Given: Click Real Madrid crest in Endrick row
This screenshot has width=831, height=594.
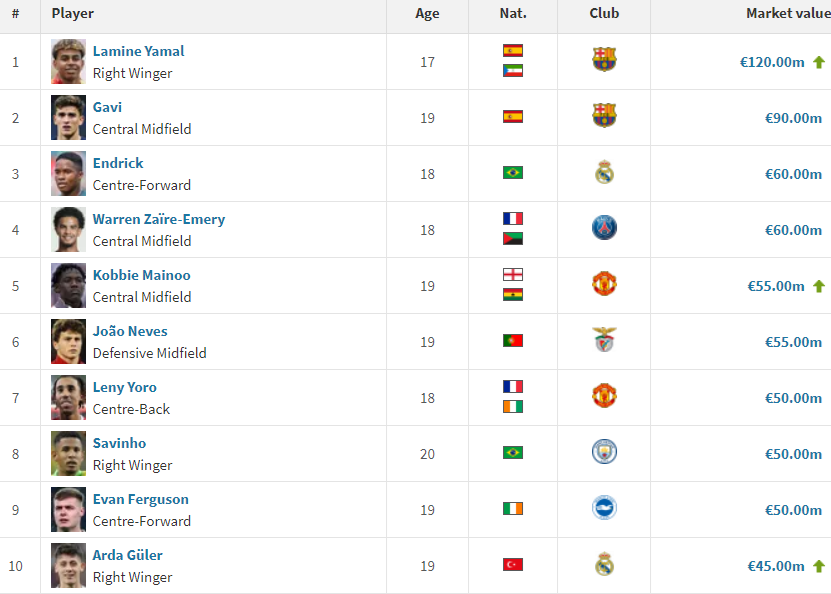Looking at the screenshot, I should 604,173.
